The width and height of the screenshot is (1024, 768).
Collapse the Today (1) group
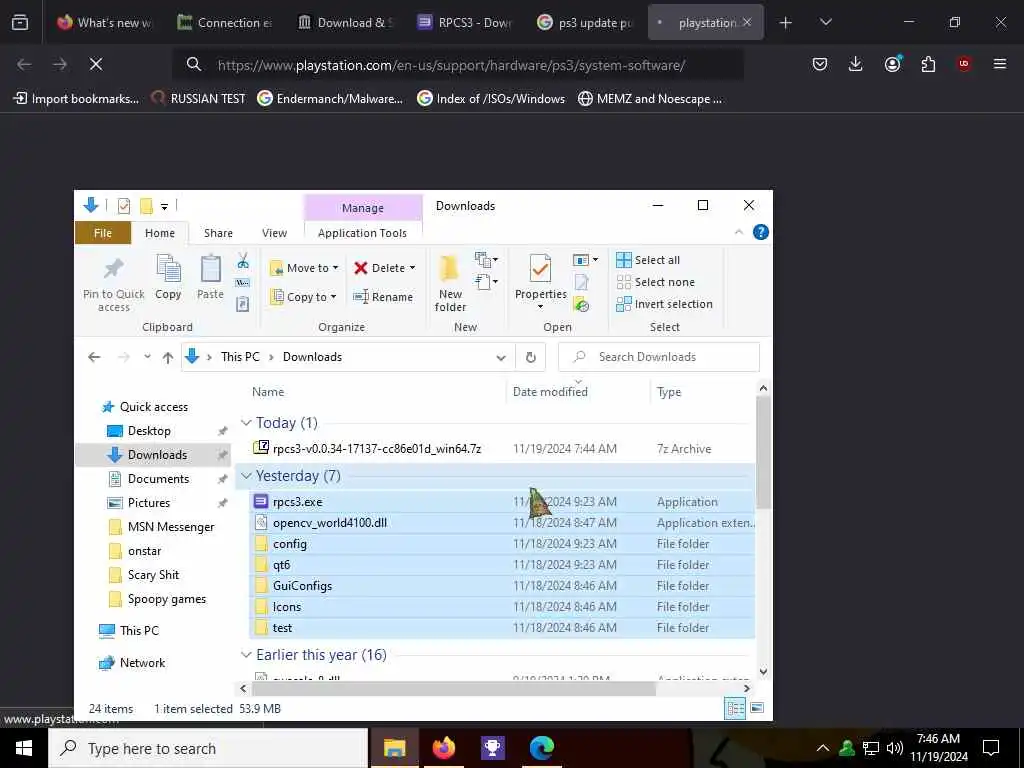(x=246, y=423)
